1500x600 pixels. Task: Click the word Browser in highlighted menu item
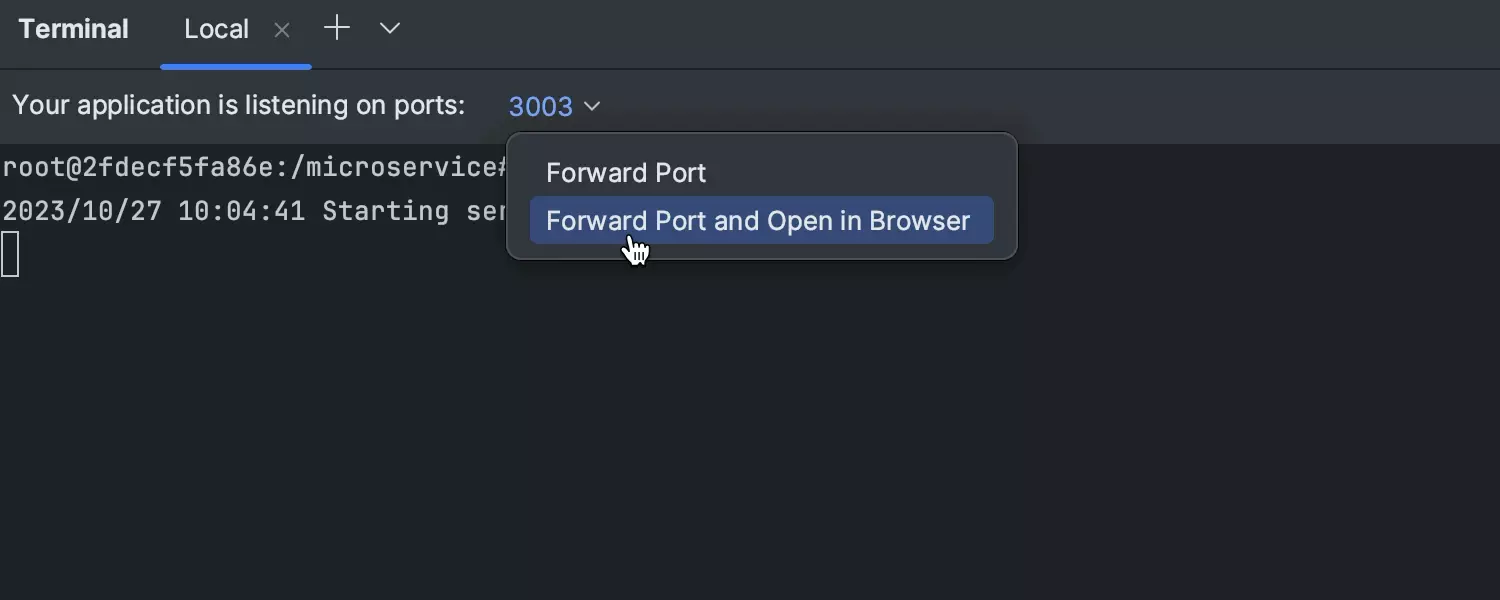point(919,221)
